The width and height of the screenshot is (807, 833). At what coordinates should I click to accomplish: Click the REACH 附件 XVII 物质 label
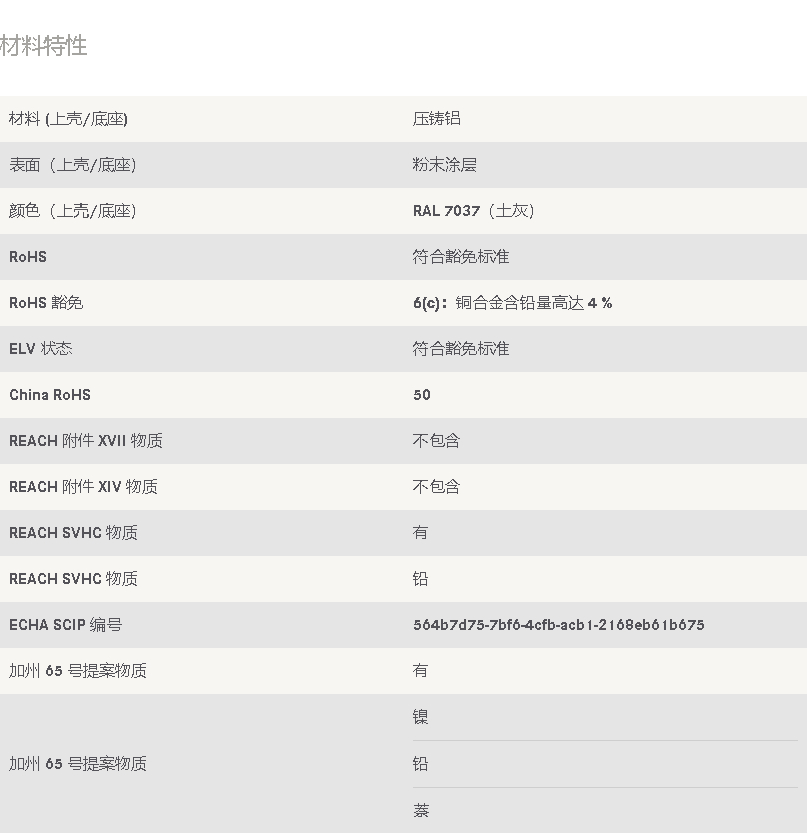tap(86, 441)
